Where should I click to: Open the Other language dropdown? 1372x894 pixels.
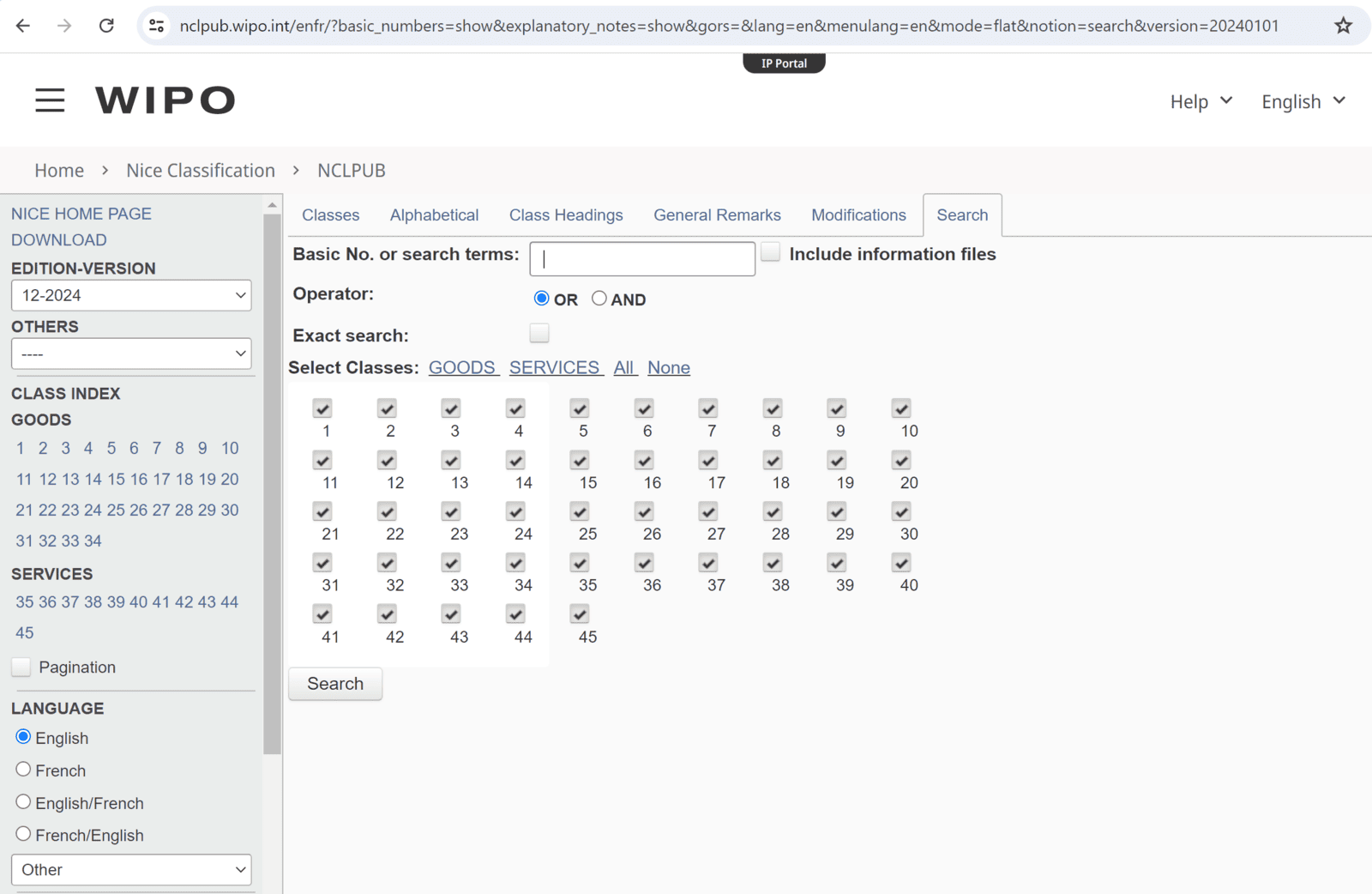[x=131, y=869]
